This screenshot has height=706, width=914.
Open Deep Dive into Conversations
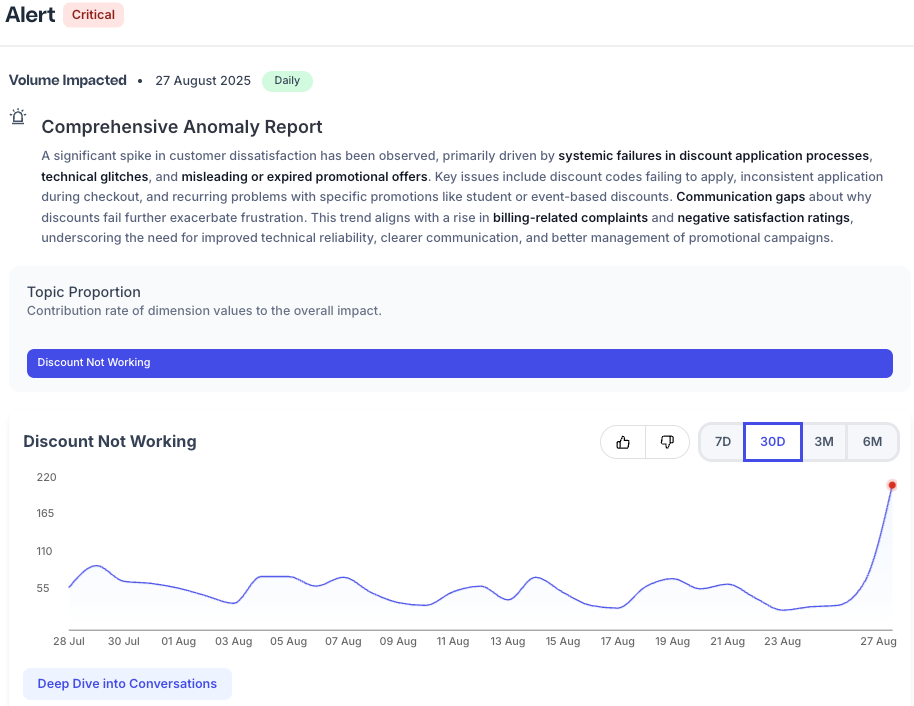click(x=127, y=683)
